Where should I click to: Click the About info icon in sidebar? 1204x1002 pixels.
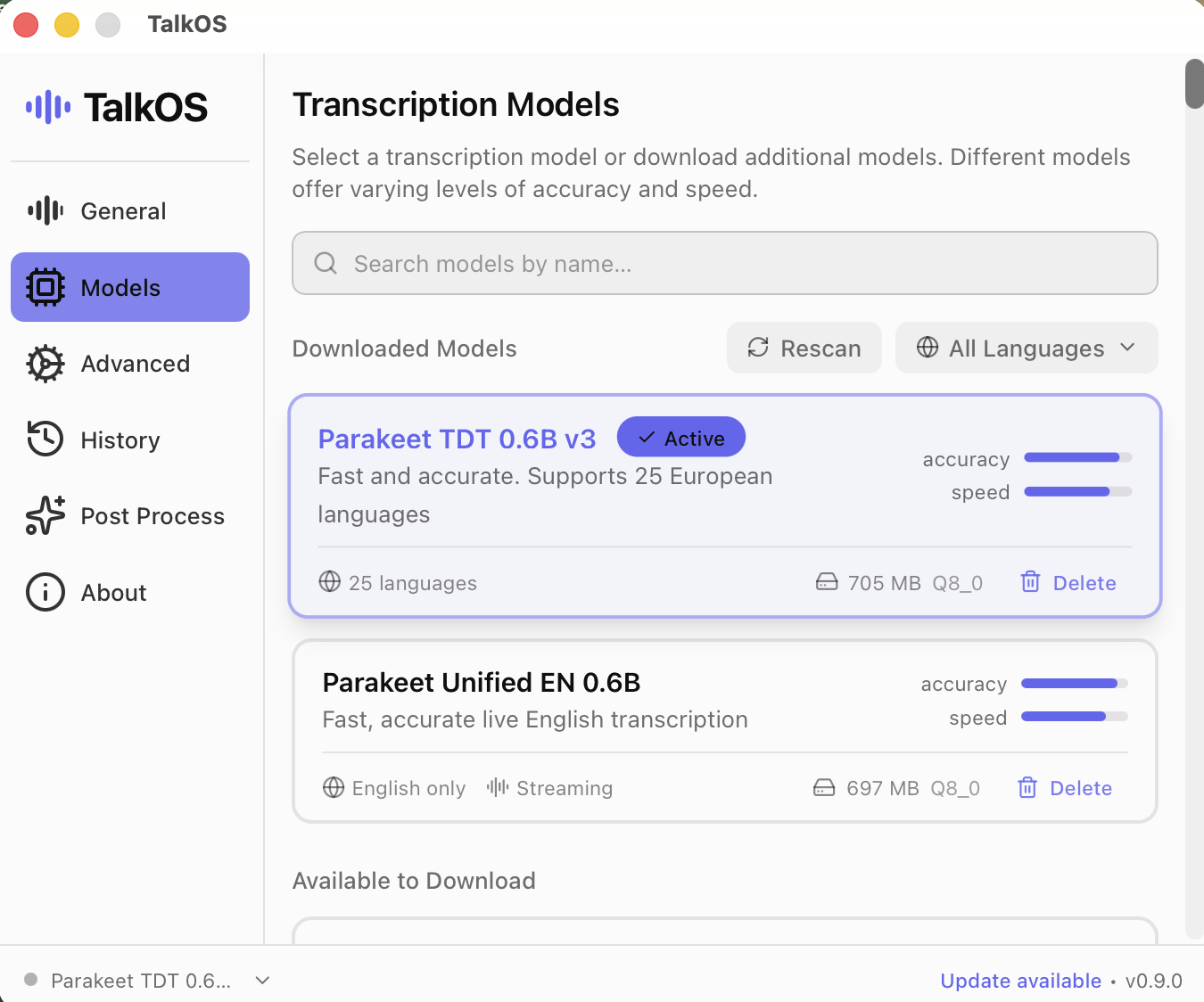click(x=45, y=592)
